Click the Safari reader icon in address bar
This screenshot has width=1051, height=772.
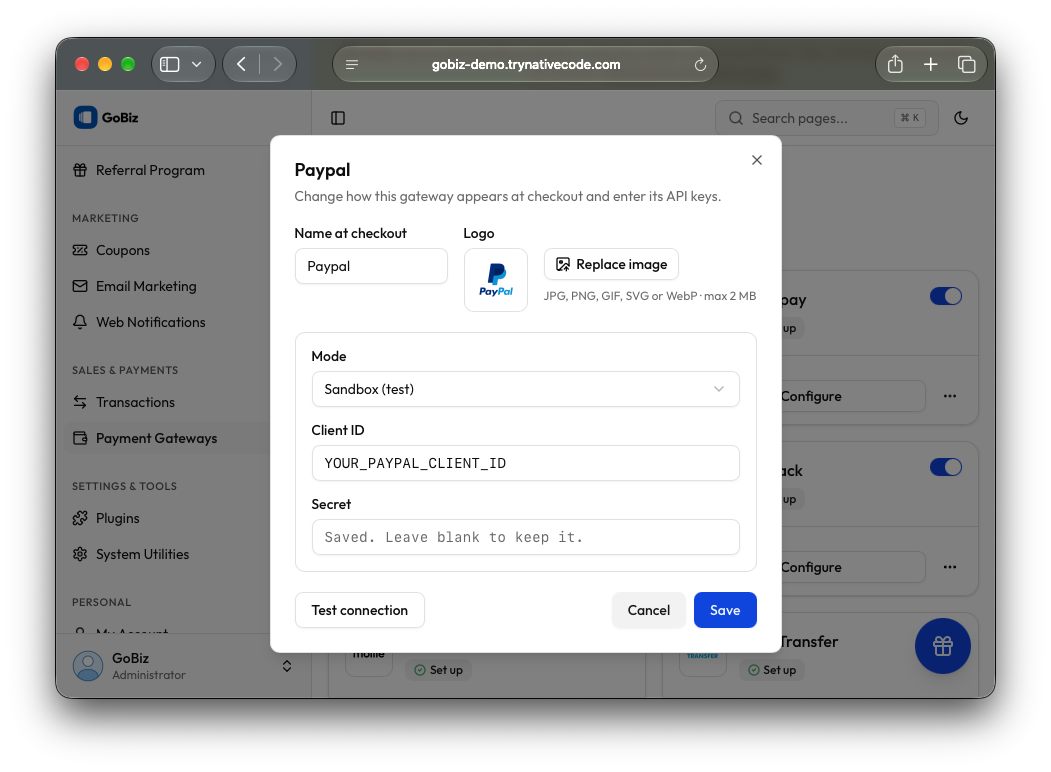click(352, 64)
